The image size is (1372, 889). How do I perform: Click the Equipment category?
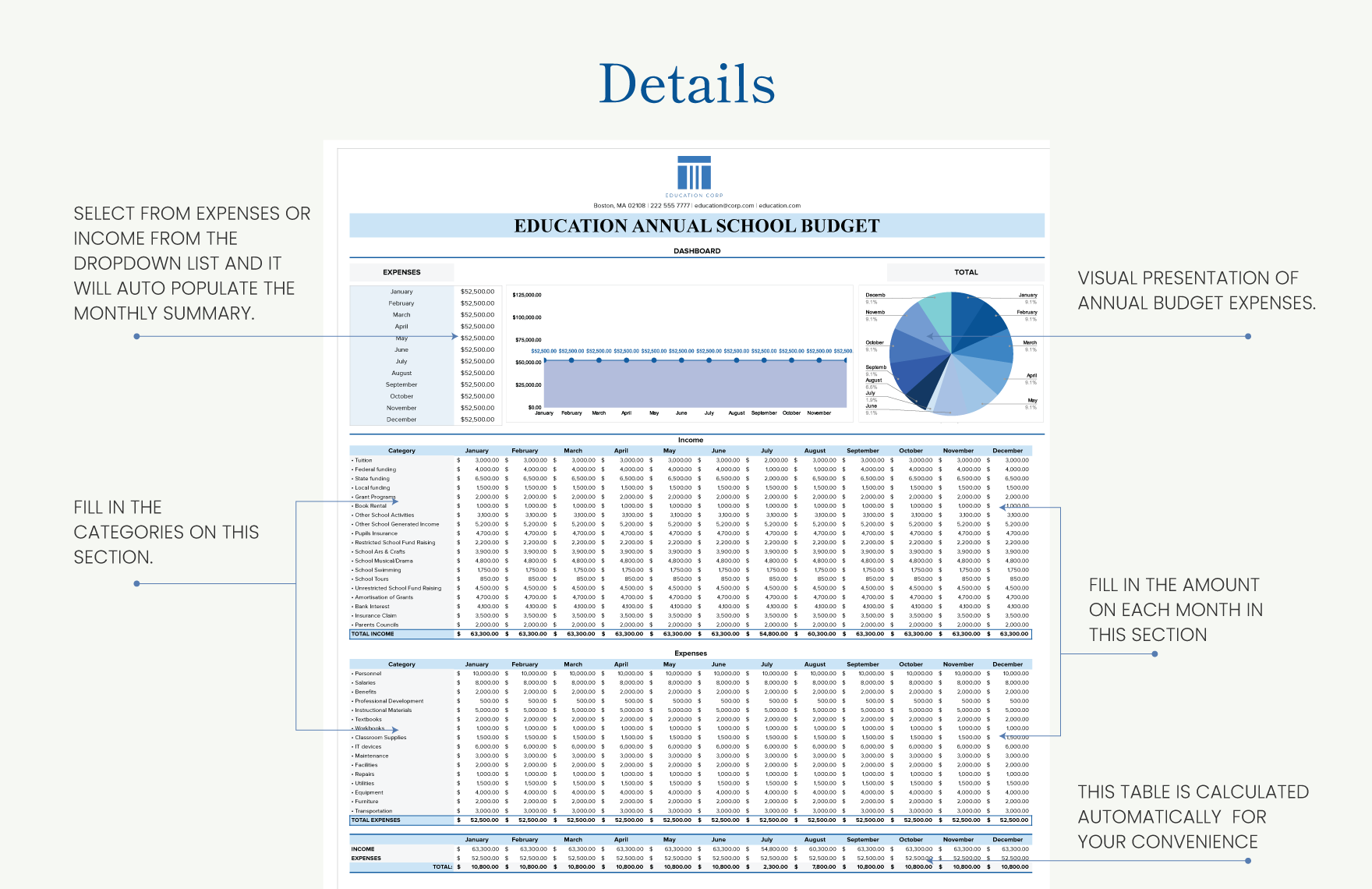pyautogui.click(x=367, y=792)
